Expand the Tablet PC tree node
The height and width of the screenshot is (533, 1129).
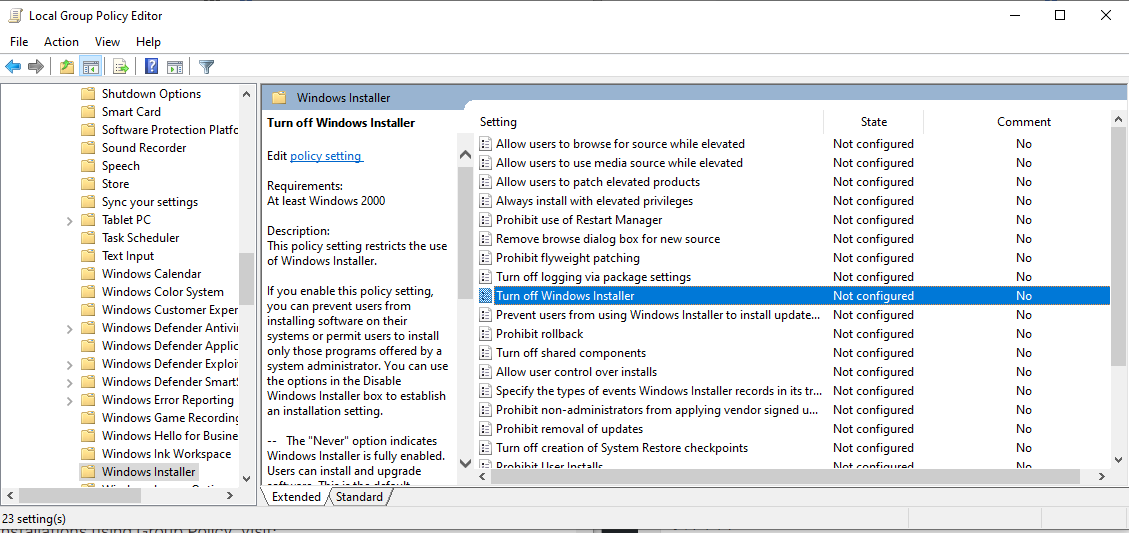pos(70,220)
